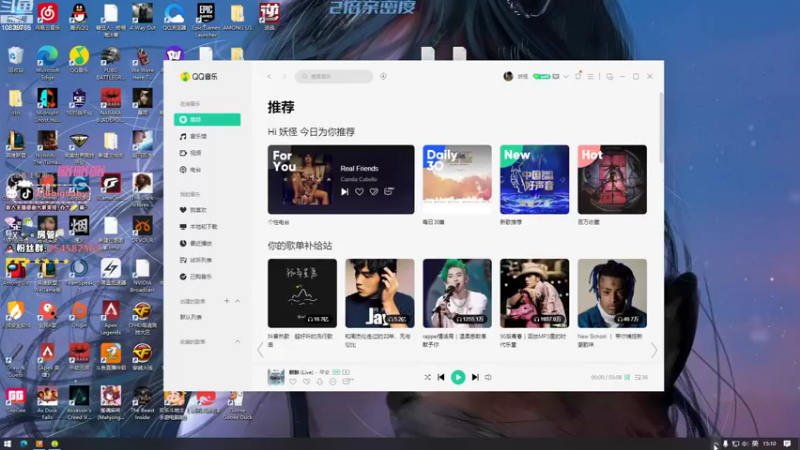
Task: Click the green play button
Action: point(458,377)
